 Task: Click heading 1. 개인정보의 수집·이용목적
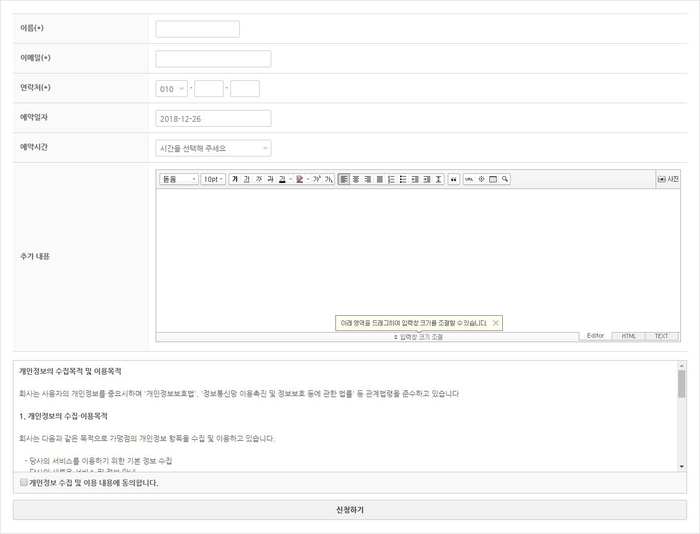pyautogui.click(x=63, y=416)
